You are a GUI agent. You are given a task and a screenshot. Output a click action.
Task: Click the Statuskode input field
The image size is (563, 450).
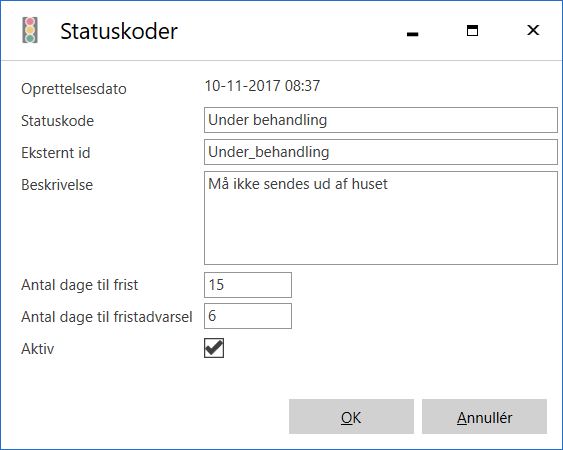point(381,120)
